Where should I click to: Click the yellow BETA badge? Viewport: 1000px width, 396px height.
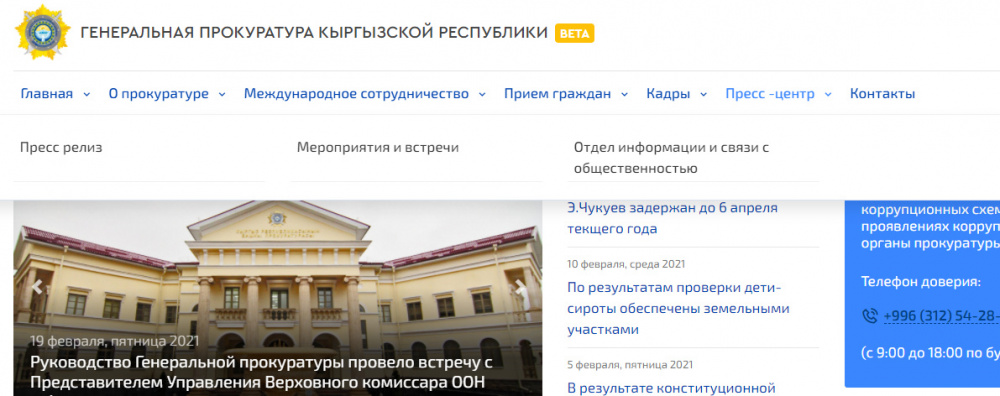[x=575, y=33]
